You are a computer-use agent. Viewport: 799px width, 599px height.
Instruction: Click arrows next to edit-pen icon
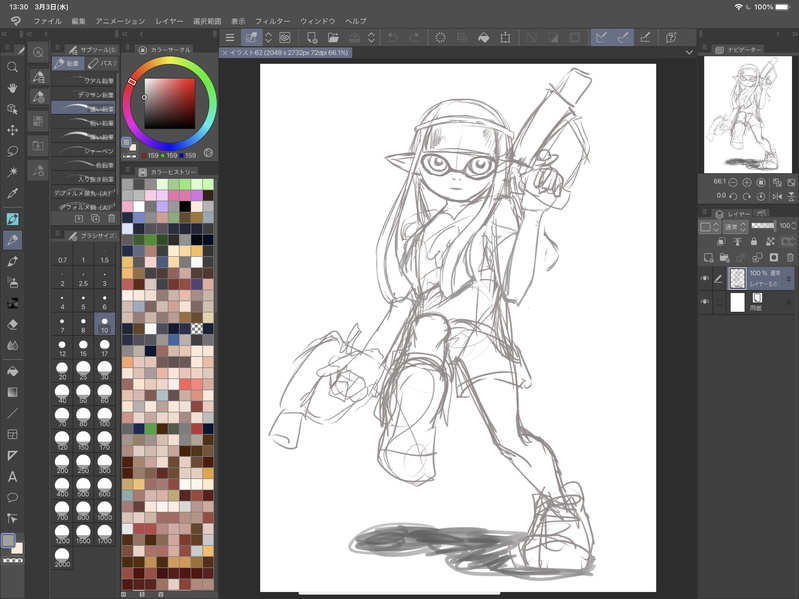coord(269,37)
